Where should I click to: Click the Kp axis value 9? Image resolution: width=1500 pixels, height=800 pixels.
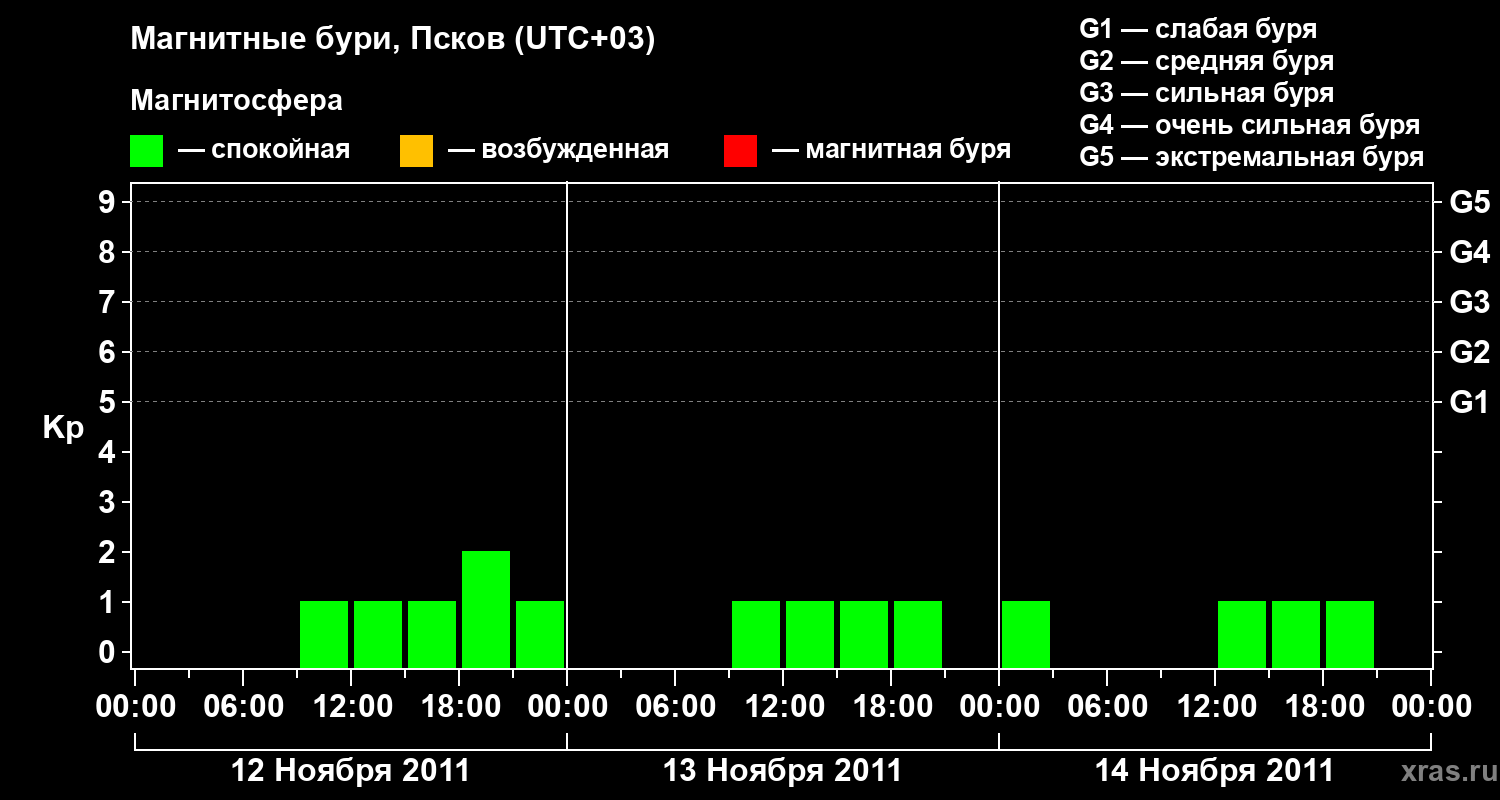tap(109, 202)
